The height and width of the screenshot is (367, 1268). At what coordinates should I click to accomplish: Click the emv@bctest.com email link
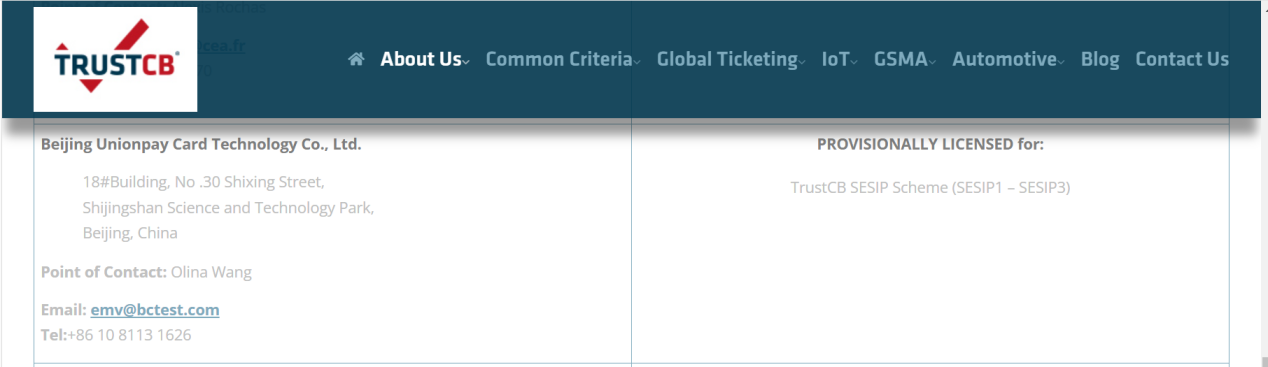point(155,310)
